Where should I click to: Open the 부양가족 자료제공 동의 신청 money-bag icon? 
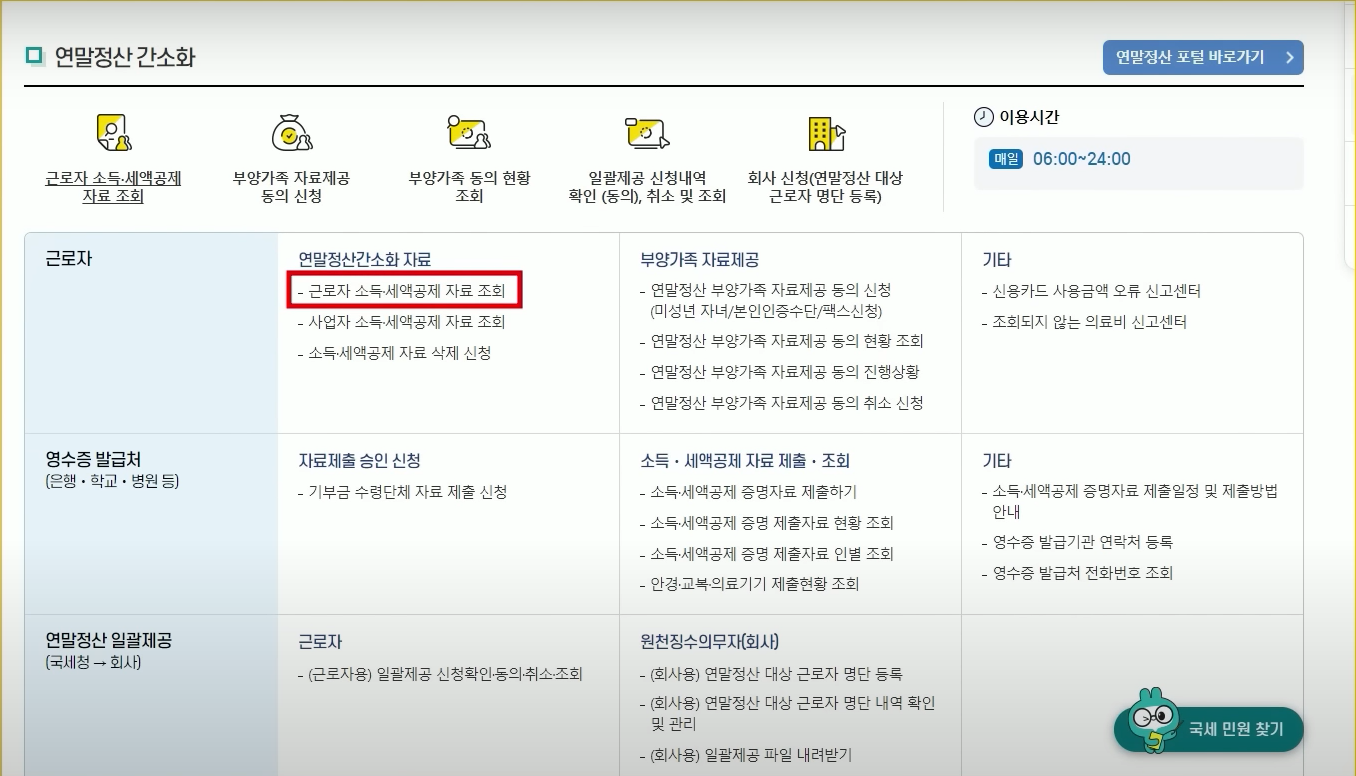[290, 131]
